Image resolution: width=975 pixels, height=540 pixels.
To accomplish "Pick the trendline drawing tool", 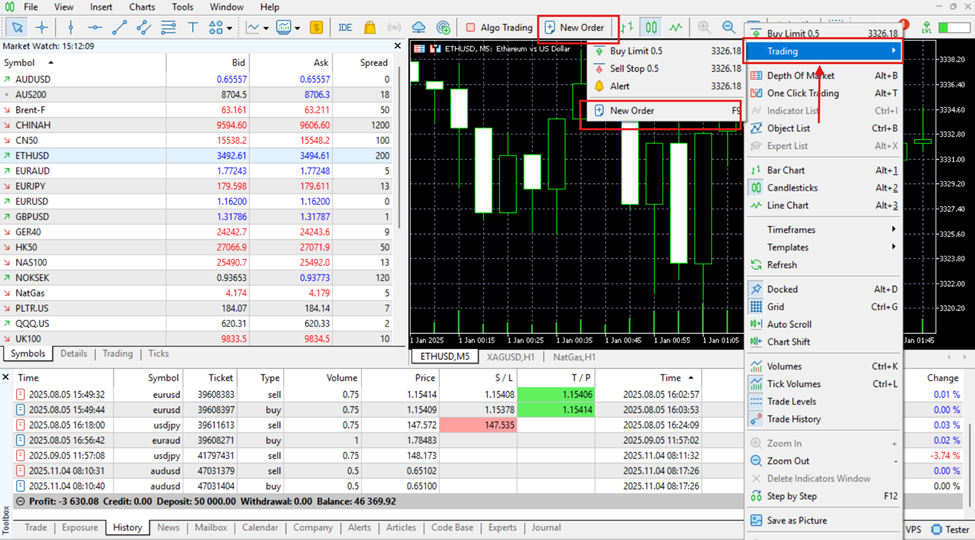I will tap(120, 27).
